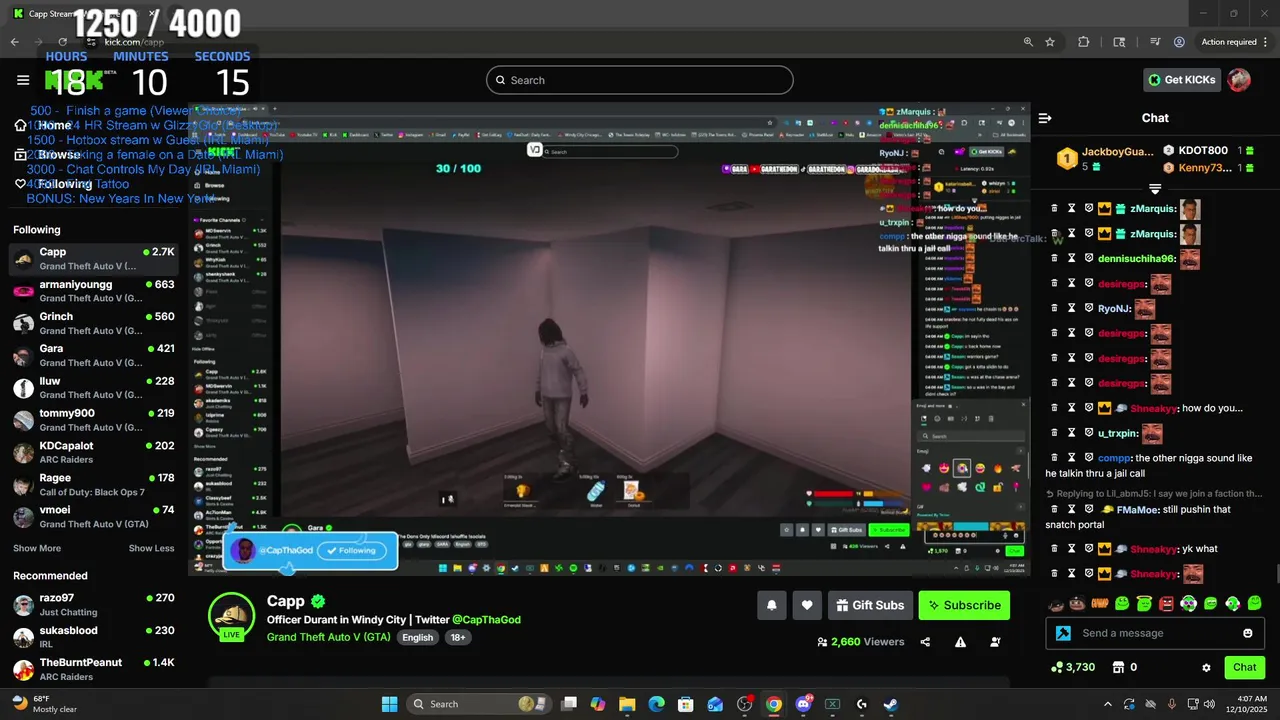The image size is (1280, 720).
Task: Click the heart follow icon below the stream
Action: click(807, 605)
